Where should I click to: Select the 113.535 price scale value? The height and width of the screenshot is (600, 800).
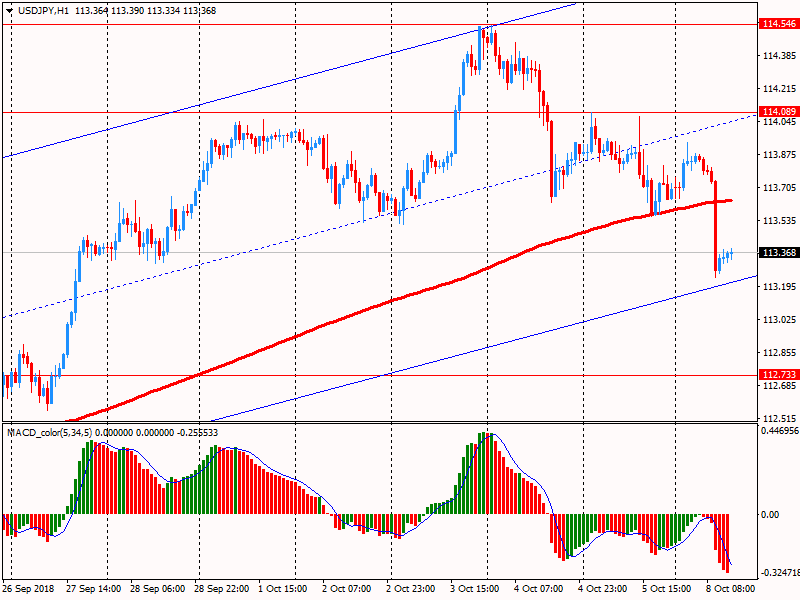tap(779, 221)
